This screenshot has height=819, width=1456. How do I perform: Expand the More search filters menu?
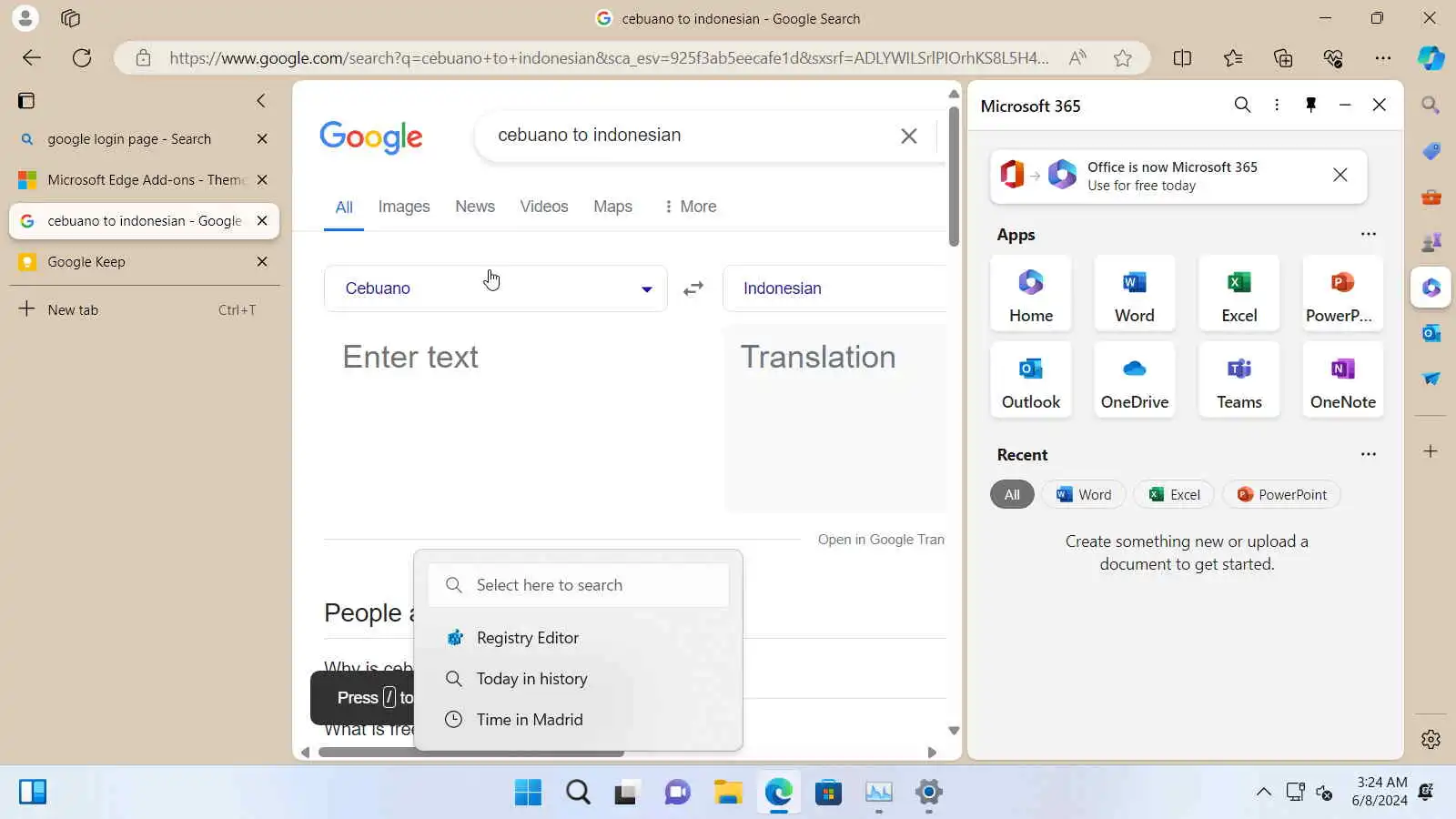(689, 207)
